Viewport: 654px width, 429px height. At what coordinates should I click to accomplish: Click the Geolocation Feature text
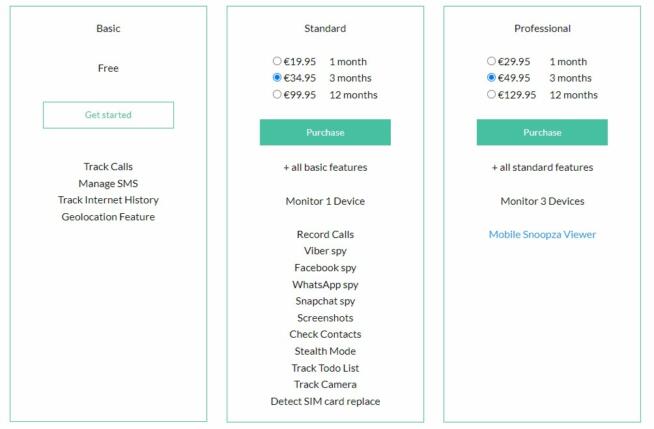[108, 217]
